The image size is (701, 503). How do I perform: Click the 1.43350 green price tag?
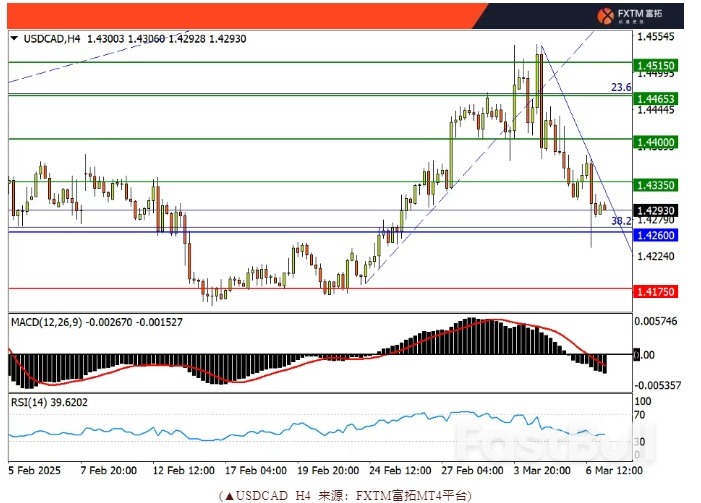[x=656, y=185]
